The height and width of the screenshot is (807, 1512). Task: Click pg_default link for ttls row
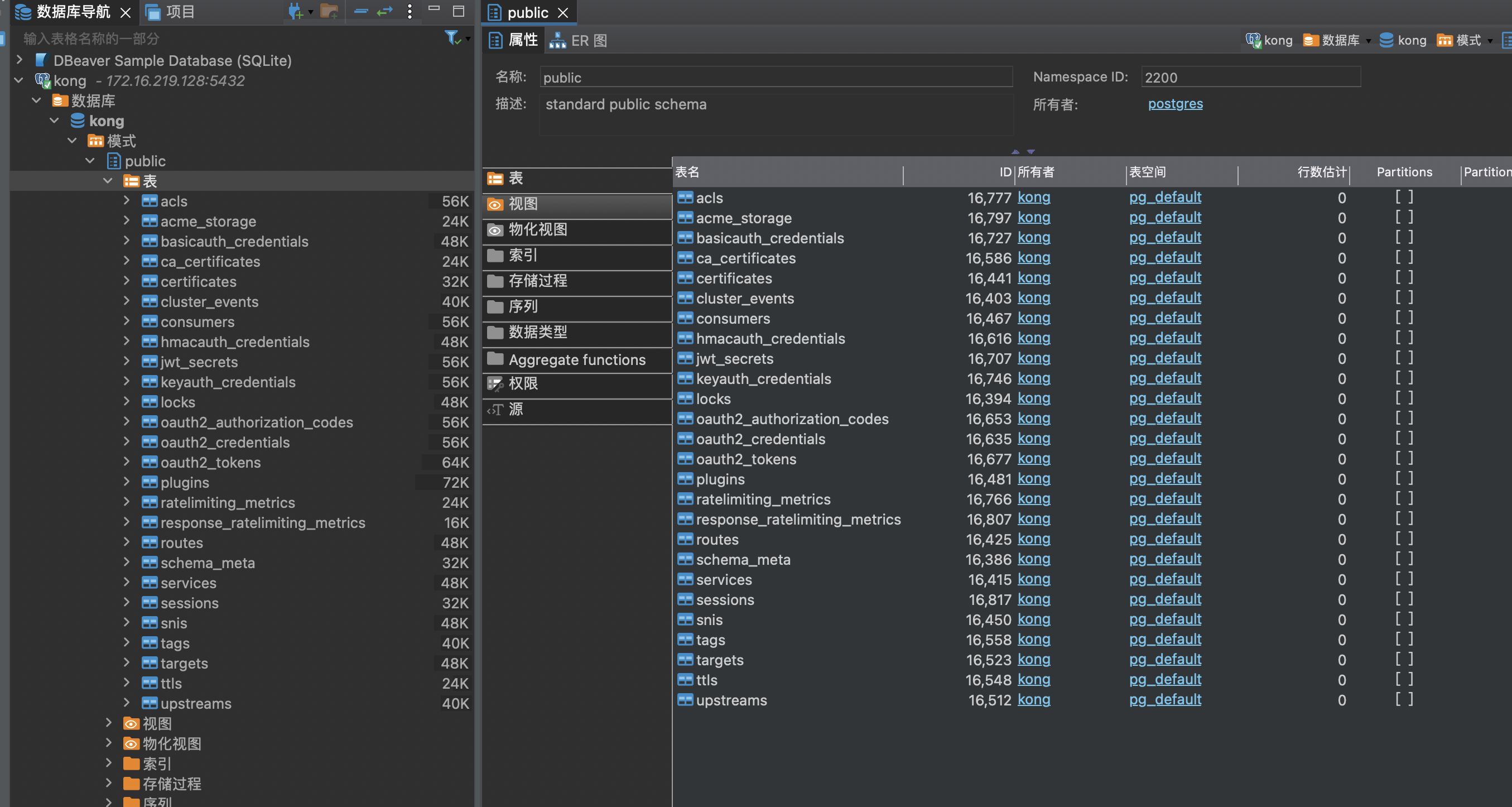(1165, 680)
